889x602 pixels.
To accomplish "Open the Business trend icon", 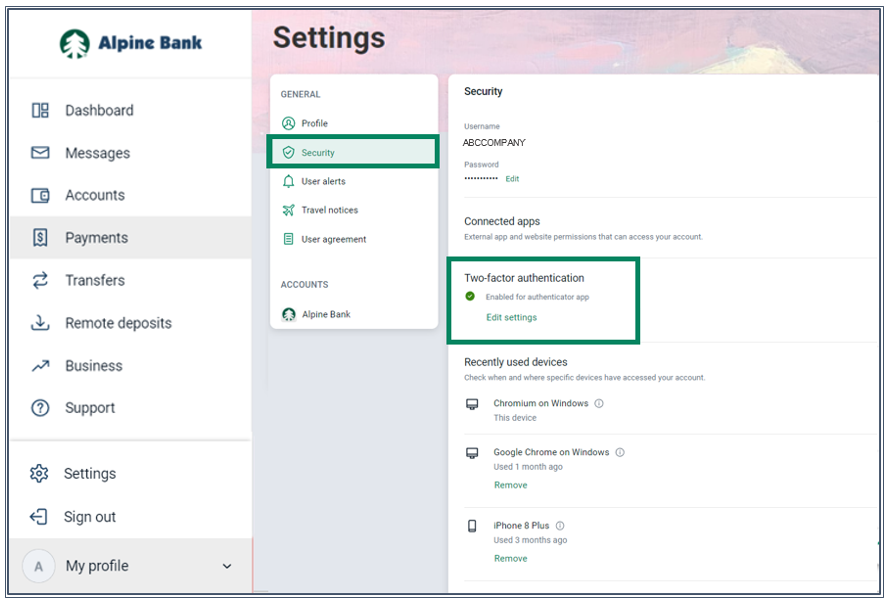I will [x=40, y=366].
